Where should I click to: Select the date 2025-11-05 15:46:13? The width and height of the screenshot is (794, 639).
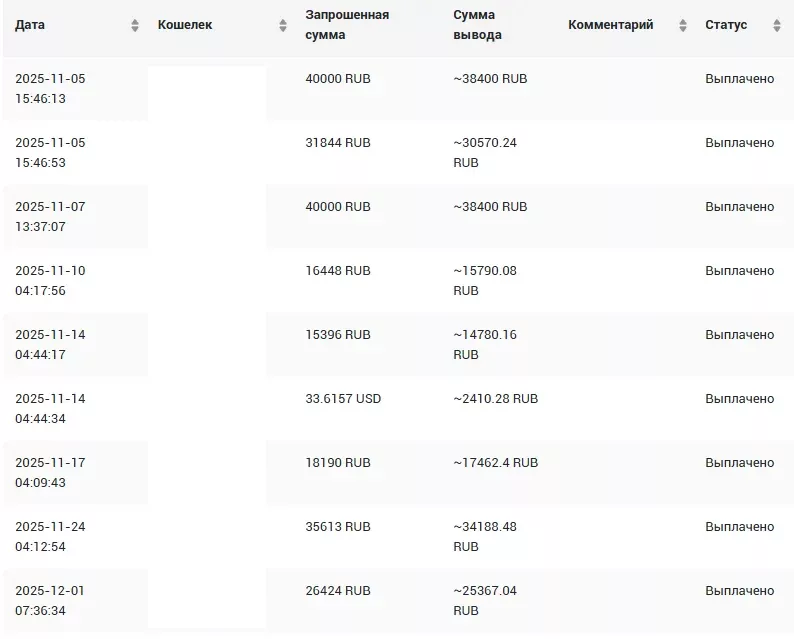(50, 88)
